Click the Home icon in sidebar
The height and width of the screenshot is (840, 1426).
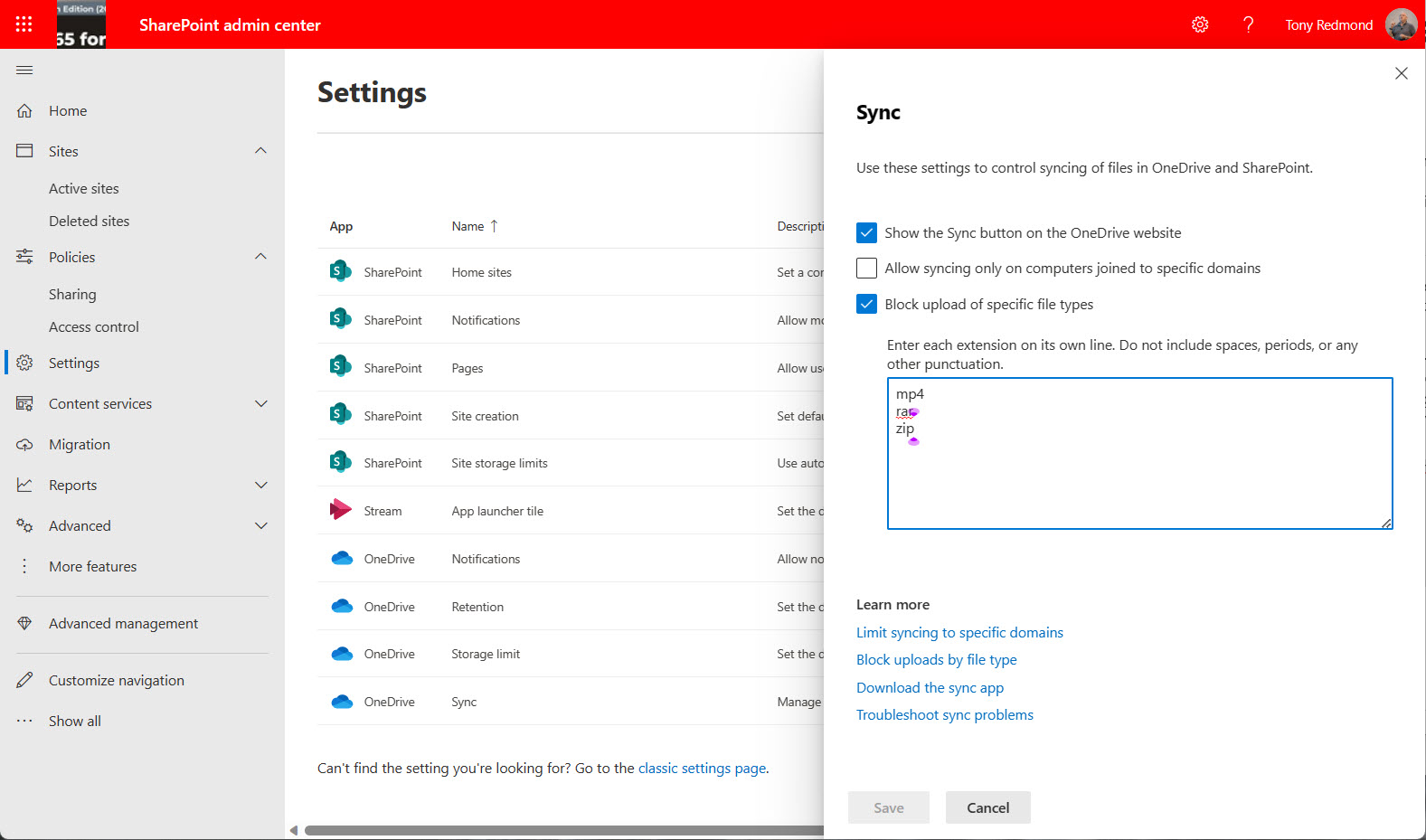pos(24,111)
